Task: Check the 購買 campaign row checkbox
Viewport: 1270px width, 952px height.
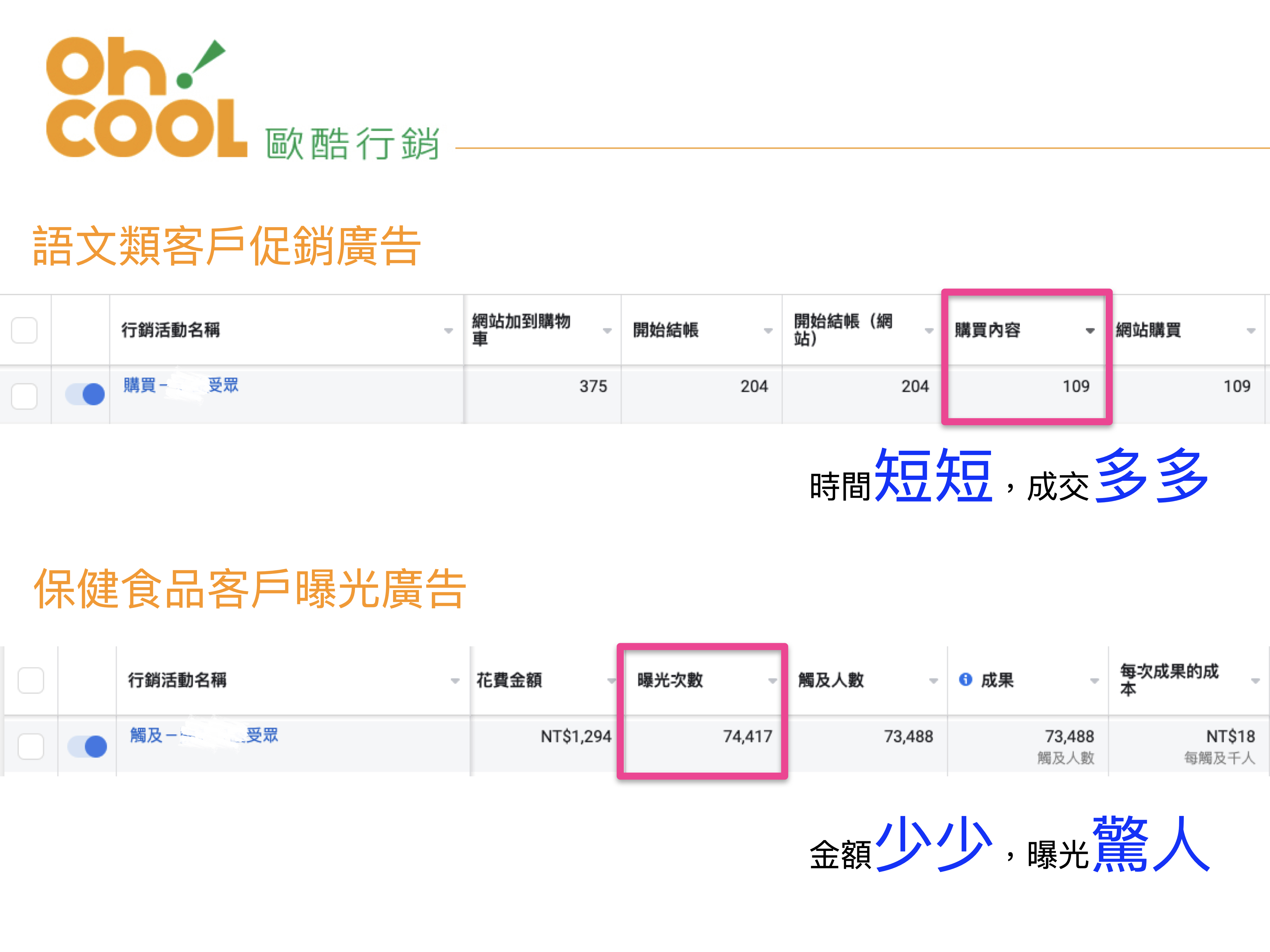Action: [x=24, y=396]
